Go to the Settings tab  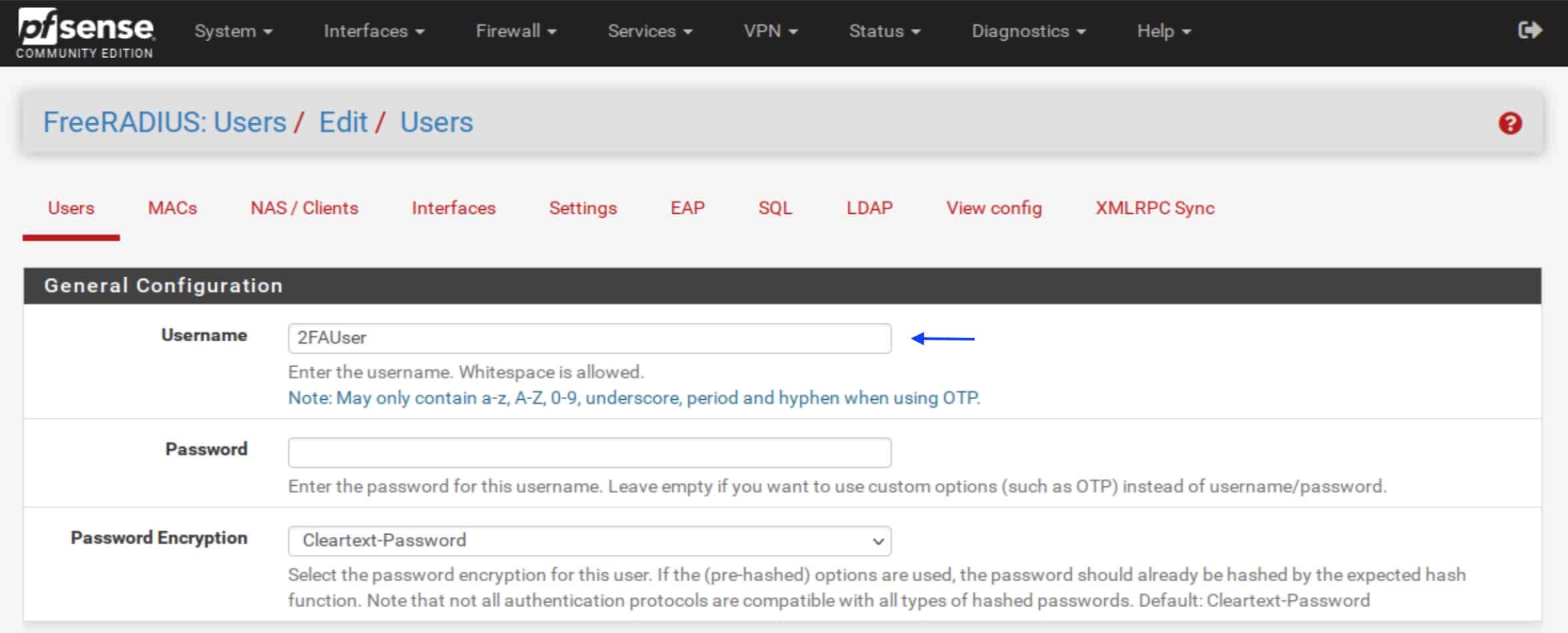click(583, 208)
